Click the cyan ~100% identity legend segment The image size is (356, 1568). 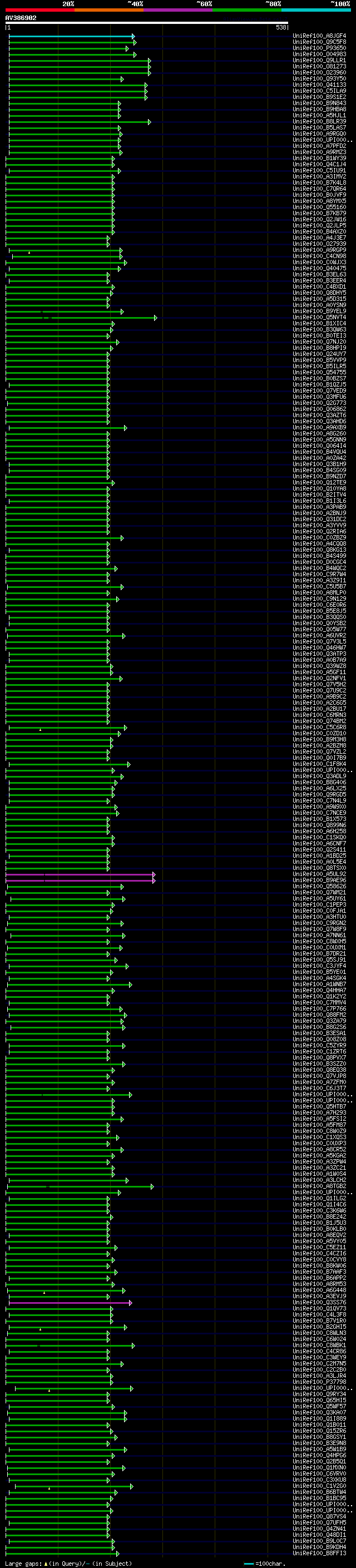click(x=317, y=10)
